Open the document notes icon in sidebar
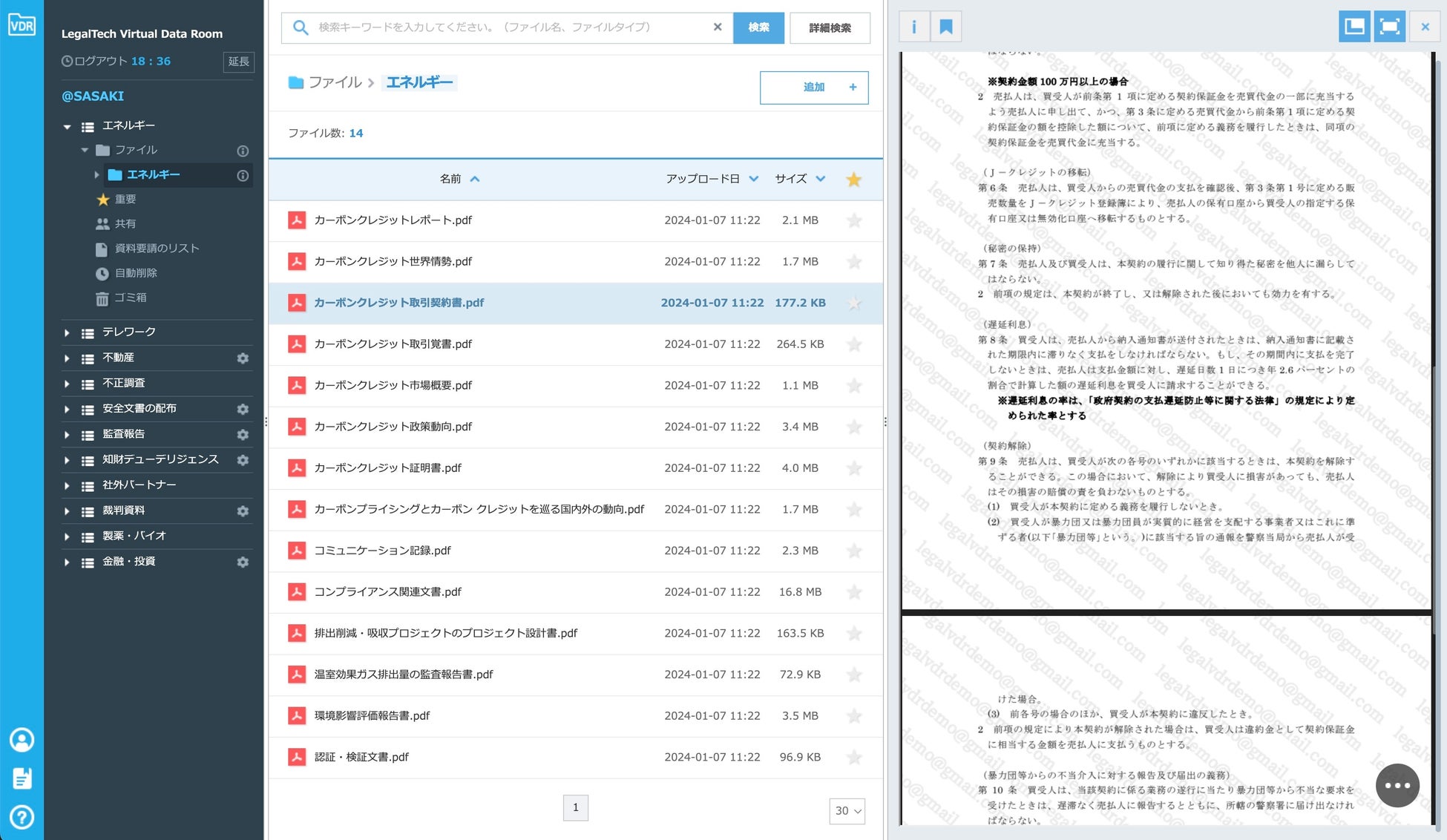Image resolution: width=1447 pixels, height=840 pixels. click(x=22, y=778)
